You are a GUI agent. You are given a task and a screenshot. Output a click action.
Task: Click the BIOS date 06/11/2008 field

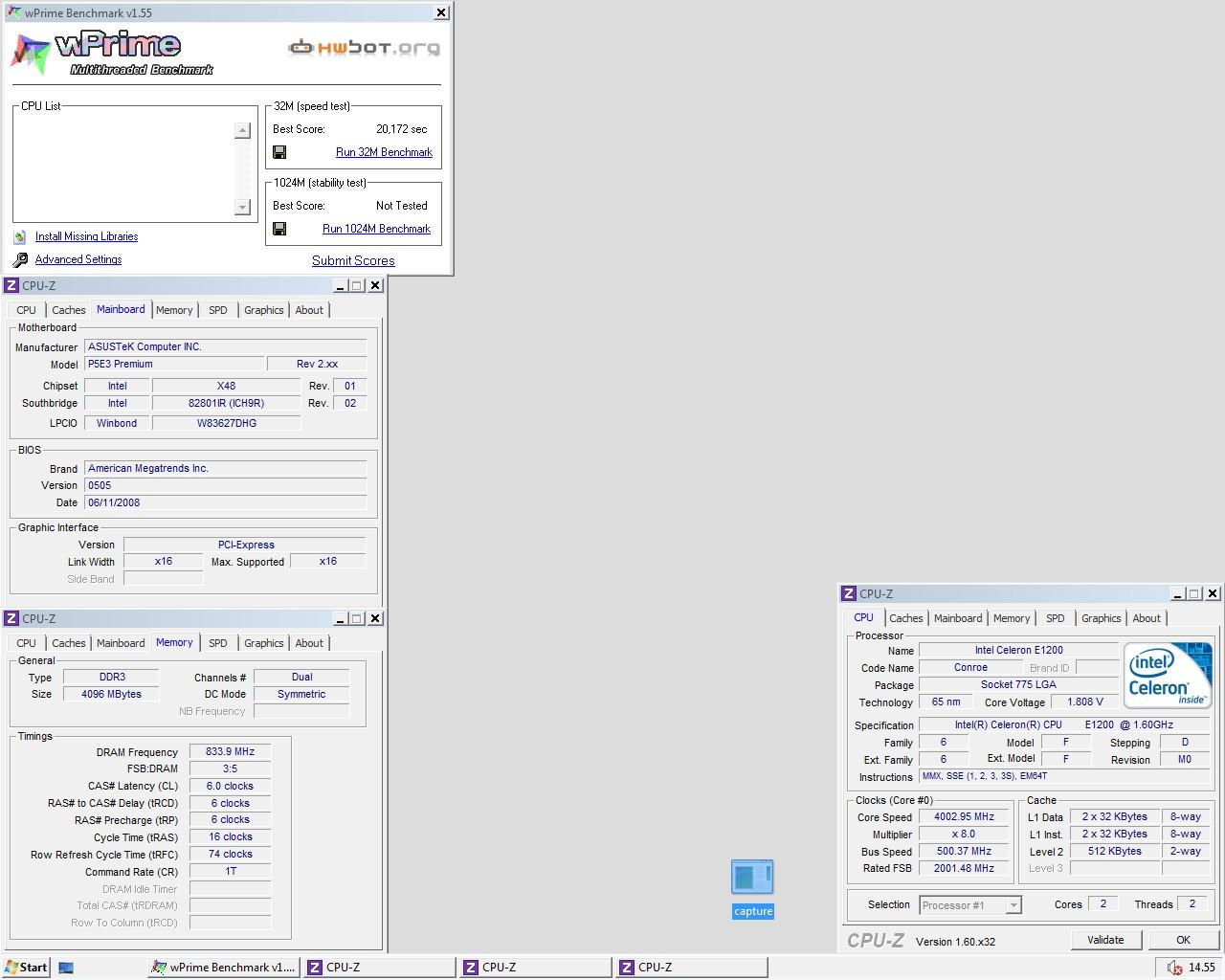click(x=225, y=502)
